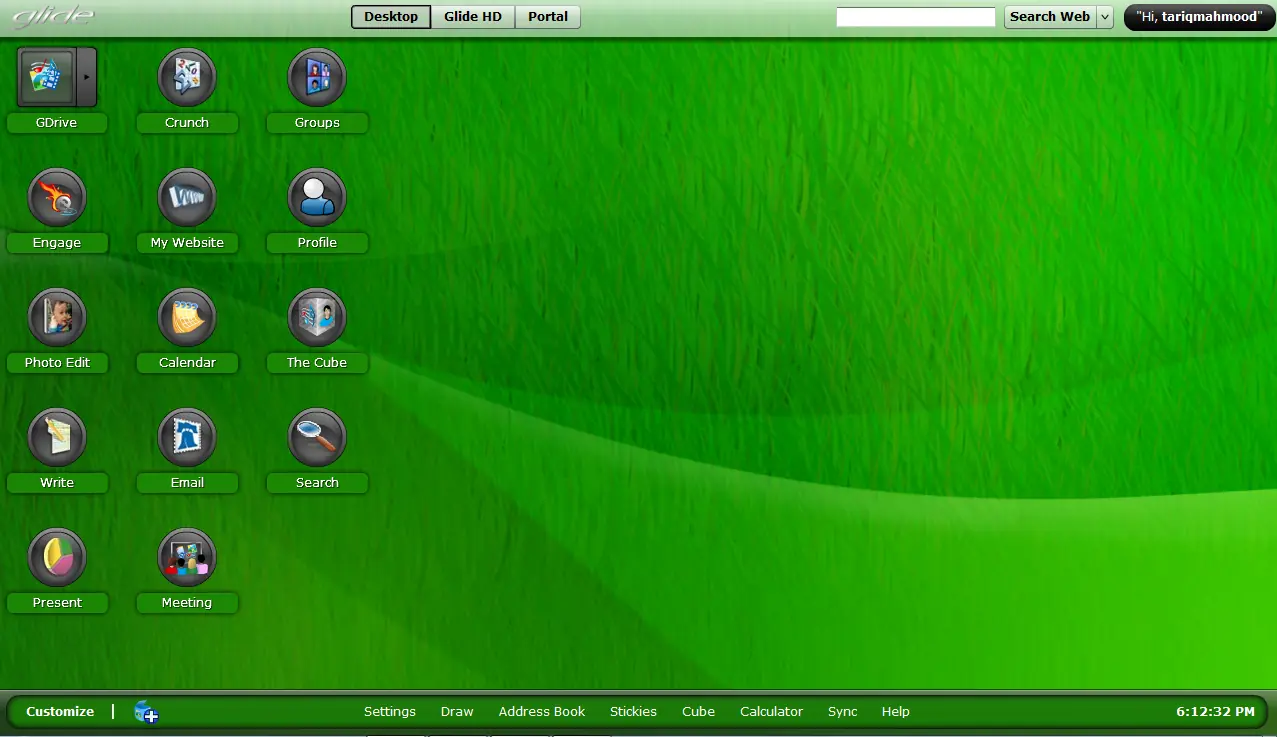Click the Email text label

tap(187, 483)
